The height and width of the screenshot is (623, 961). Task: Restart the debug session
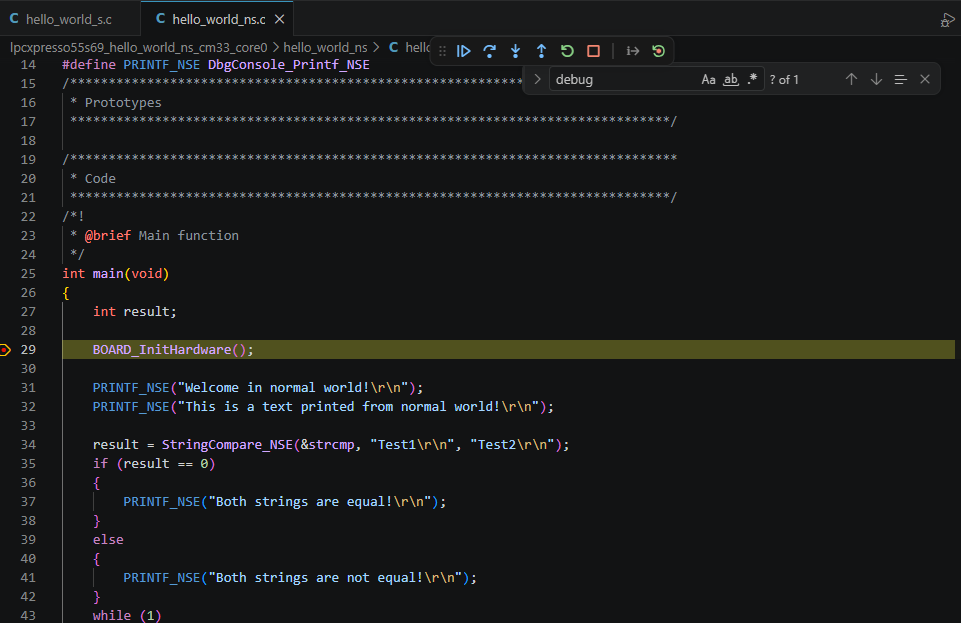pos(567,51)
